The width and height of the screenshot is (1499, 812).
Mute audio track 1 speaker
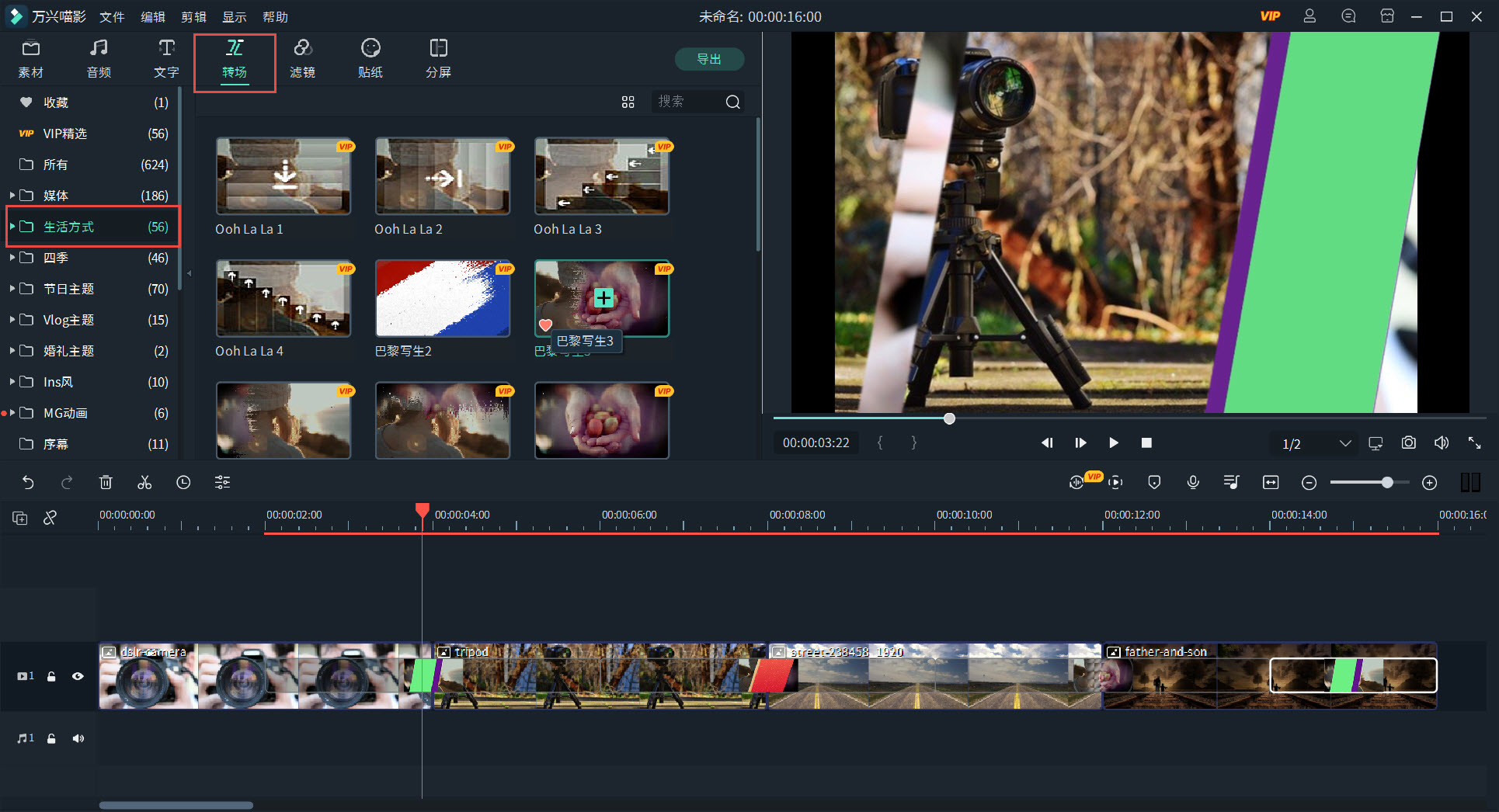pyautogui.click(x=78, y=738)
